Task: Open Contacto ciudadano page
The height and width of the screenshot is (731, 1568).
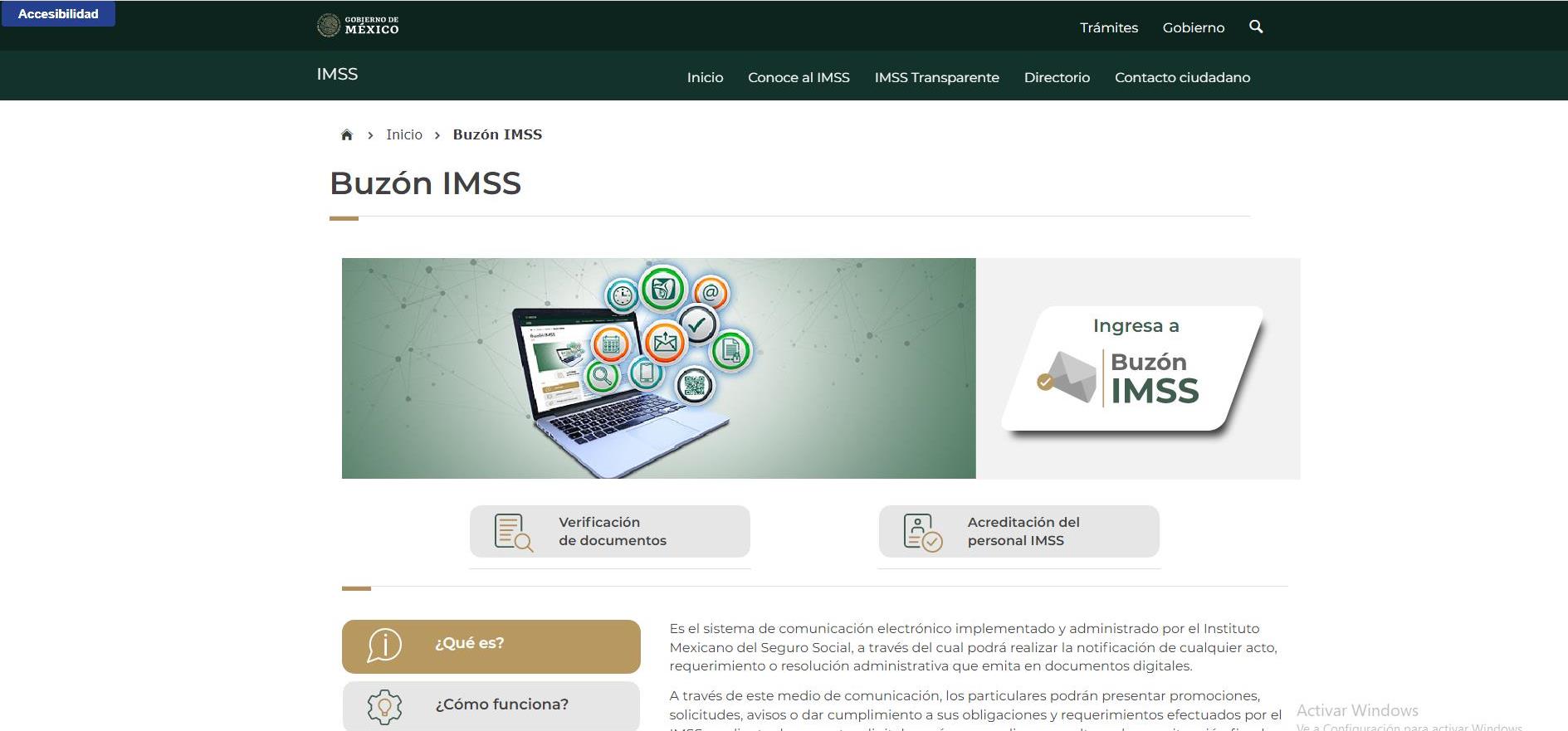Action: pyautogui.click(x=1182, y=77)
